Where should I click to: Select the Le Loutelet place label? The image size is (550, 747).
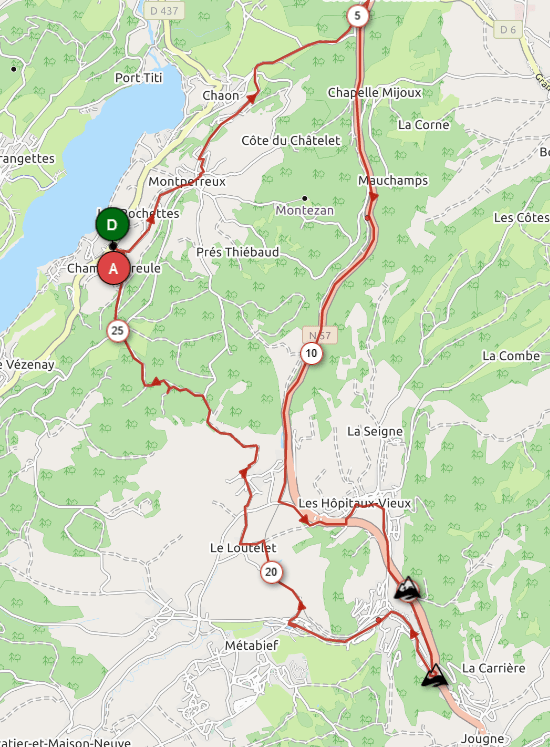[243, 548]
